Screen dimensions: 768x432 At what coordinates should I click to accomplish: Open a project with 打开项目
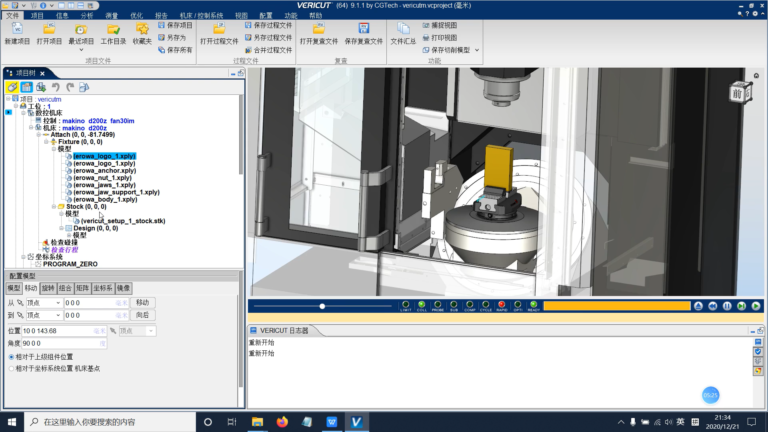[x=49, y=33]
